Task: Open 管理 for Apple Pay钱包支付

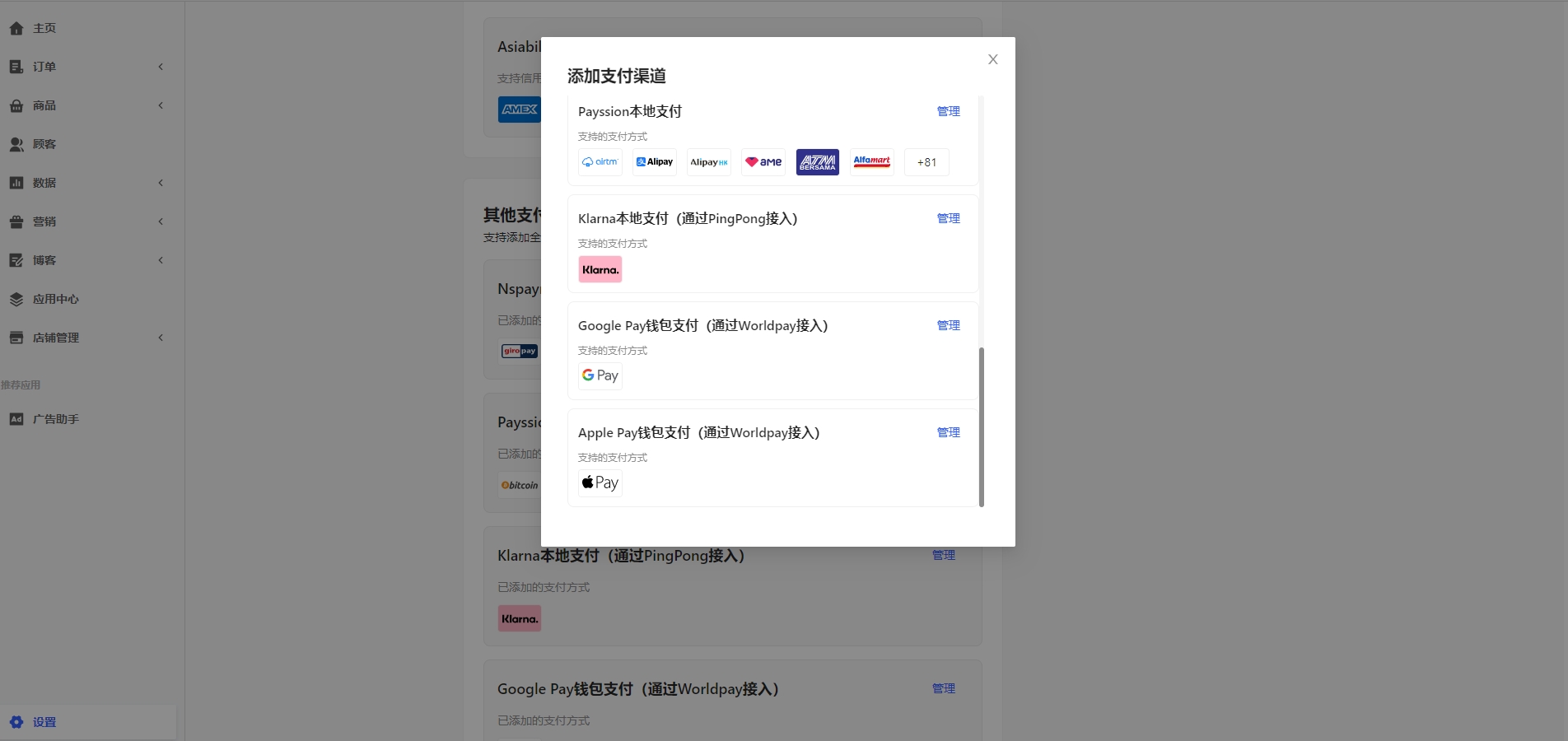Action: [x=949, y=432]
